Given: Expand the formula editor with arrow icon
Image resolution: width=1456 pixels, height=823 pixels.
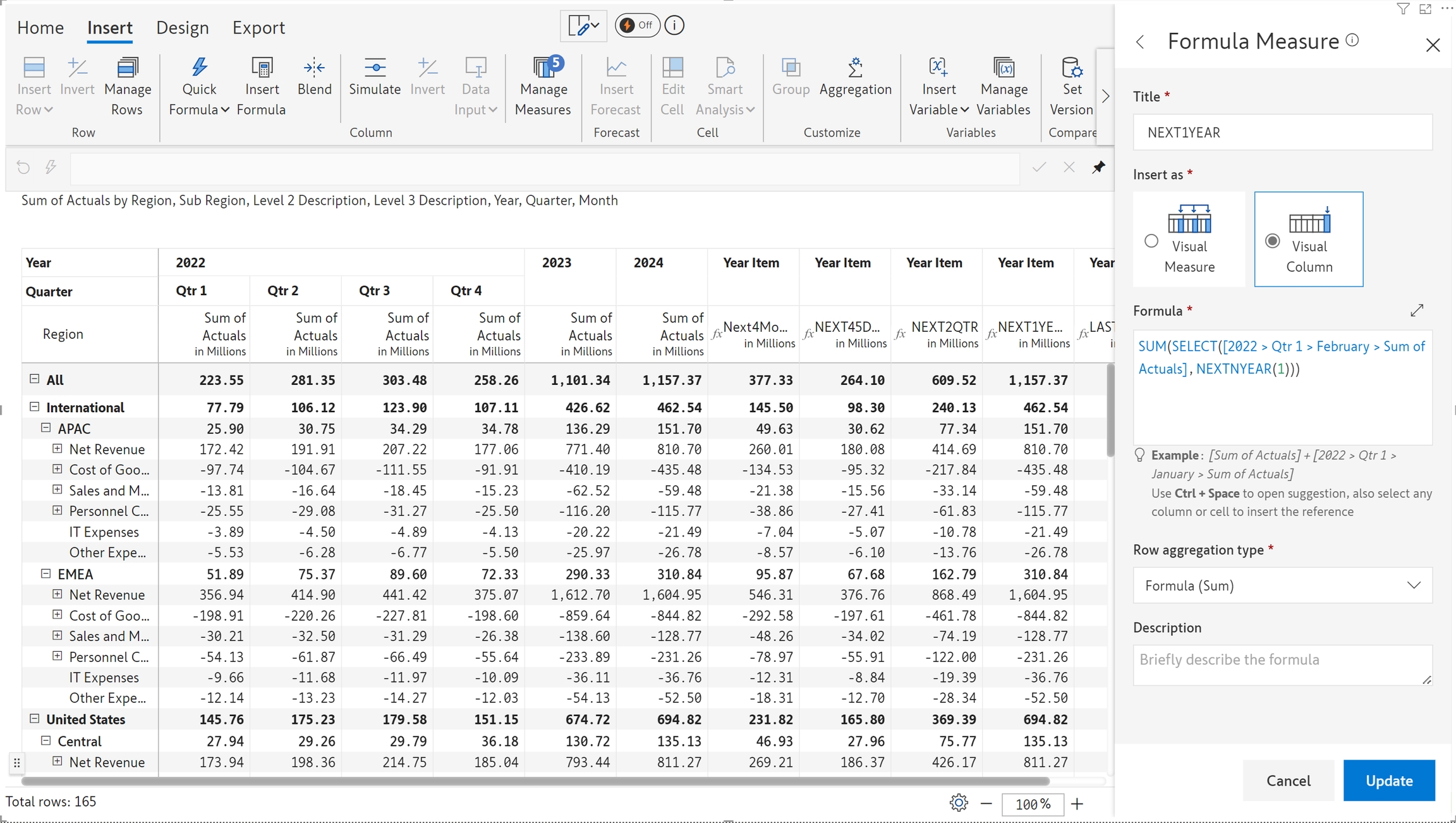Looking at the screenshot, I should tap(1417, 310).
